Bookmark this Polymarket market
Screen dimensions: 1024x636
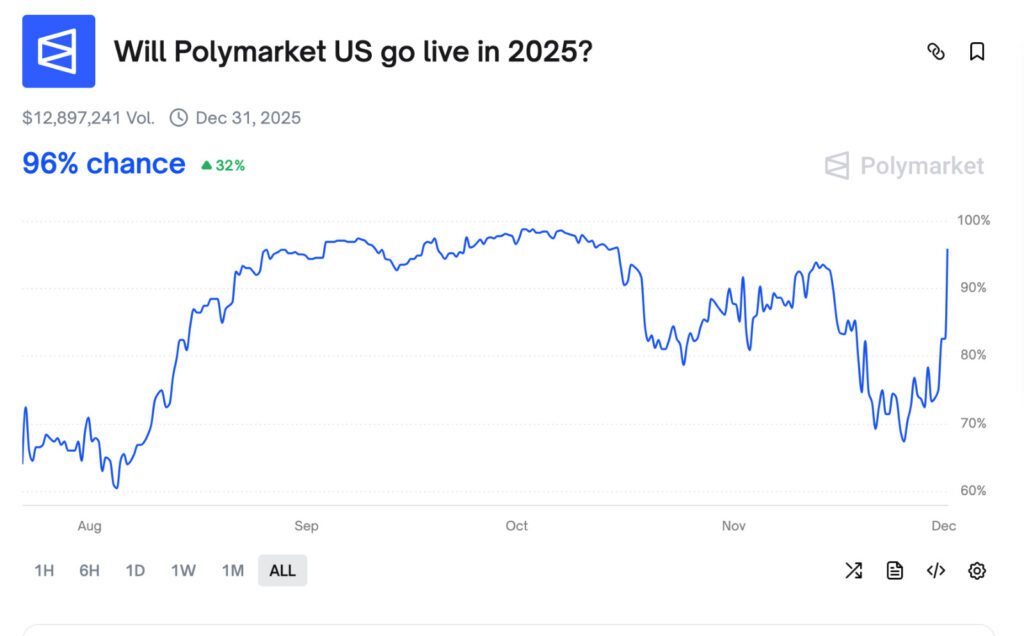pyautogui.click(x=975, y=51)
